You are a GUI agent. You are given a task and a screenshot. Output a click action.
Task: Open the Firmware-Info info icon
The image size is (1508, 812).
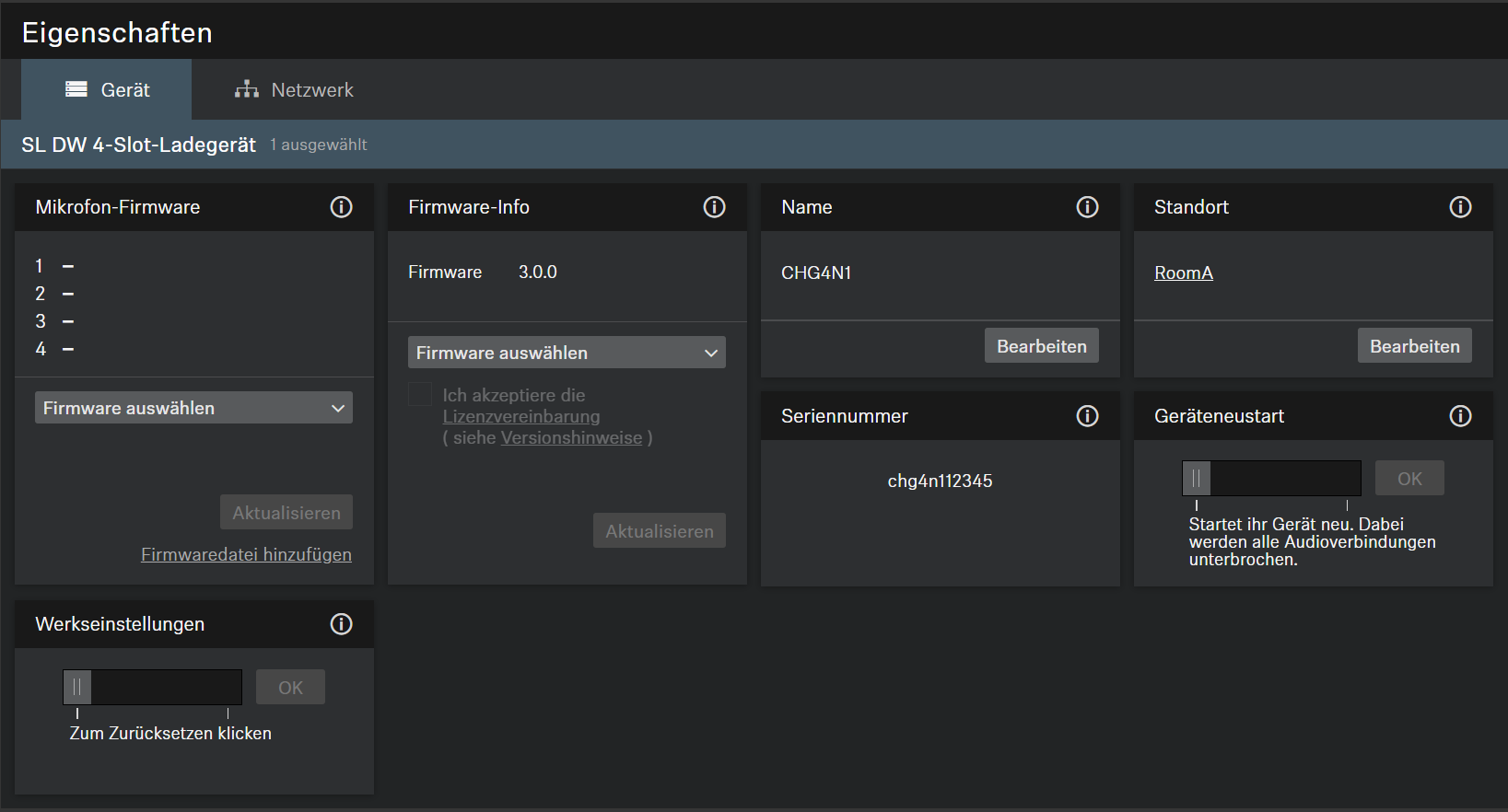[x=714, y=207]
